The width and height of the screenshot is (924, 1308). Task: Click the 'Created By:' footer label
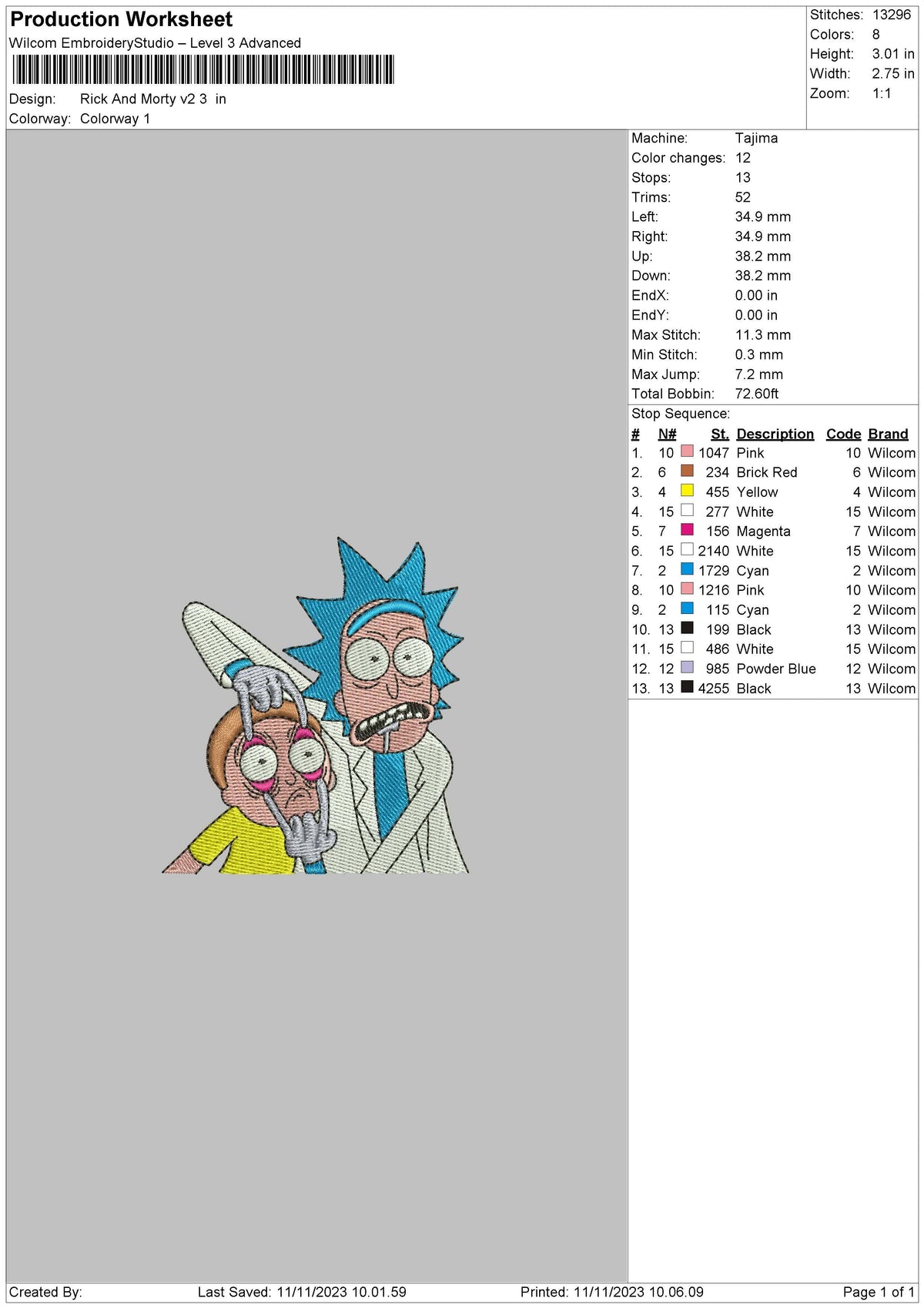[45, 1292]
